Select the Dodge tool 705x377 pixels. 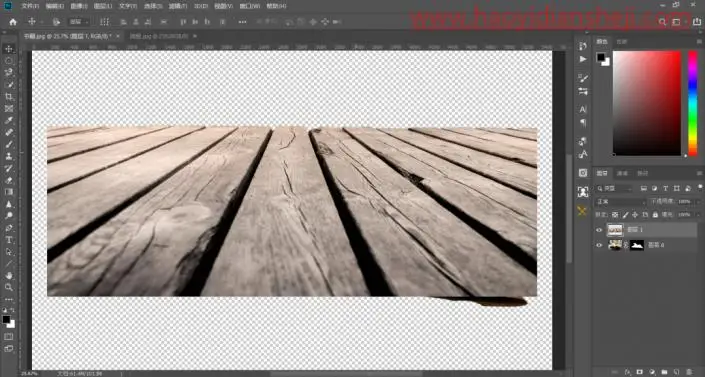9,216
